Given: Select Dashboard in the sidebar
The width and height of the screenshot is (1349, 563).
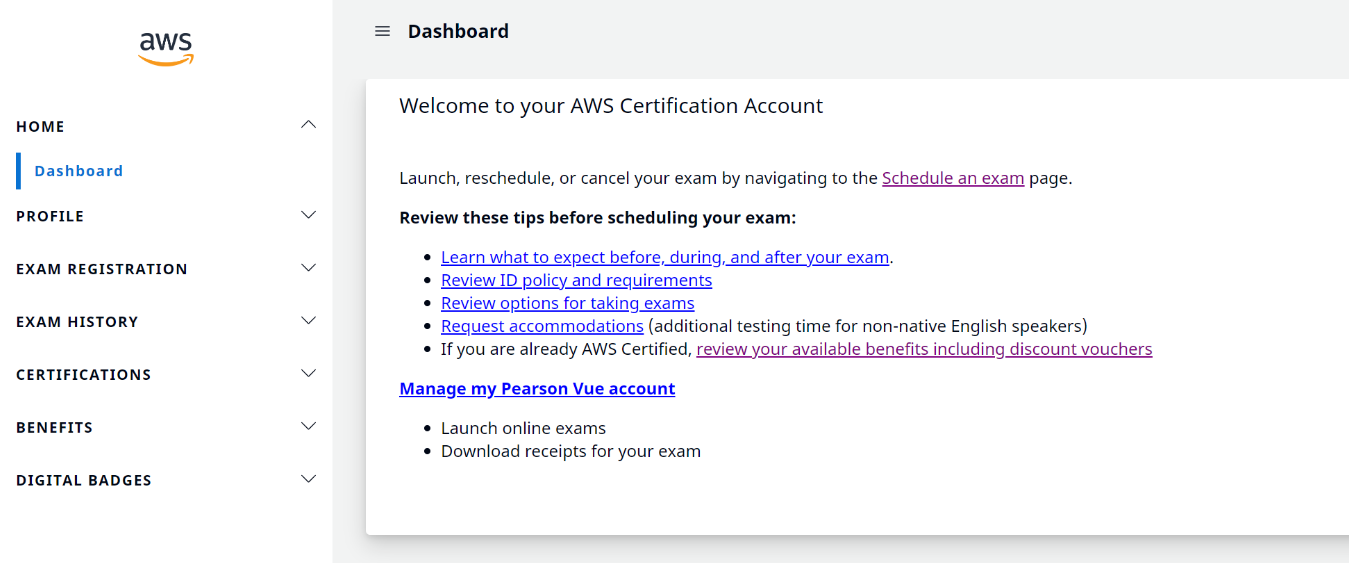Looking at the screenshot, I should [79, 171].
